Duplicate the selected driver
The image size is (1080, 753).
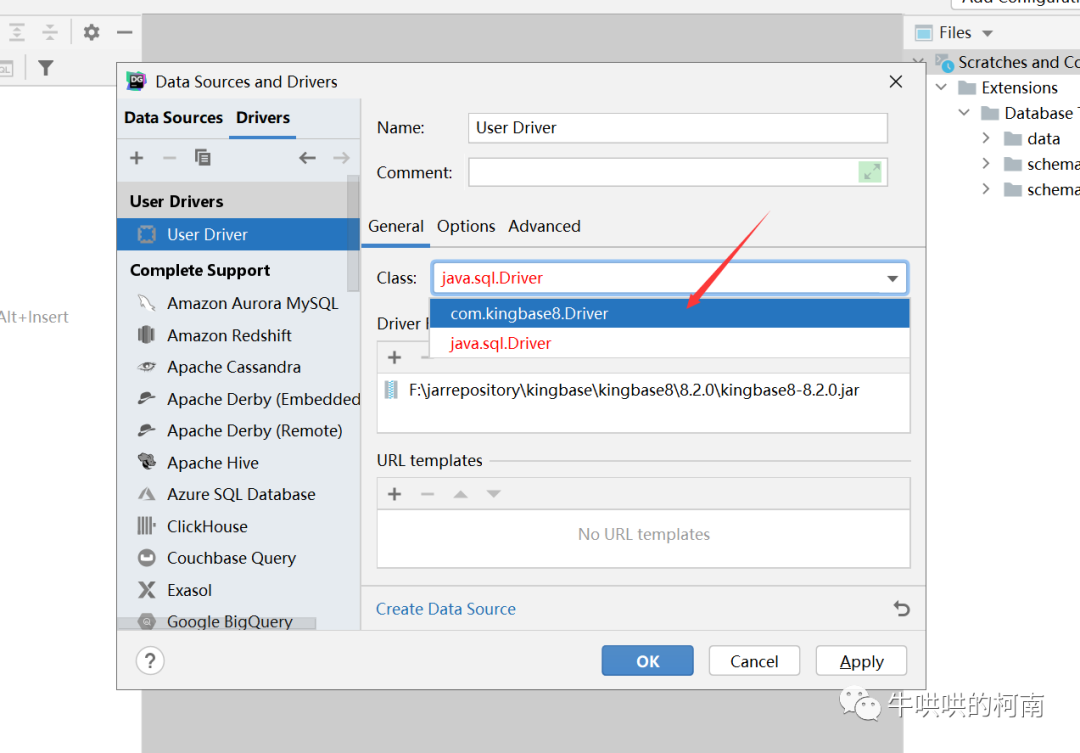[202, 158]
